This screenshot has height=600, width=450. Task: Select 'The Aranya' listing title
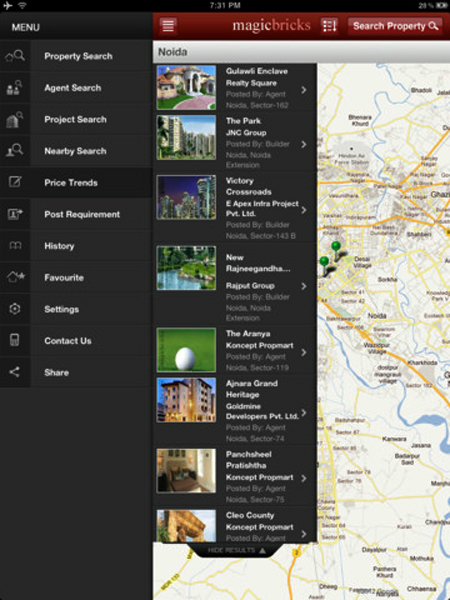[248, 334]
